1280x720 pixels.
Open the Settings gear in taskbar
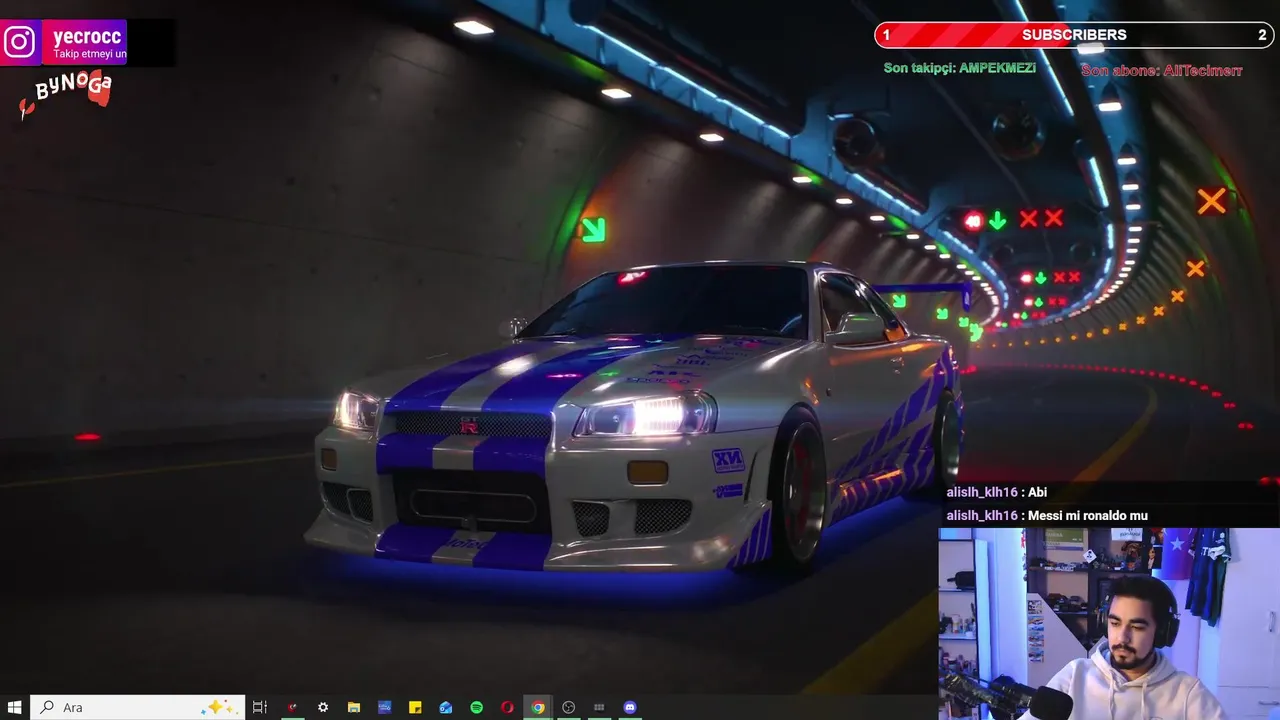[323, 707]
